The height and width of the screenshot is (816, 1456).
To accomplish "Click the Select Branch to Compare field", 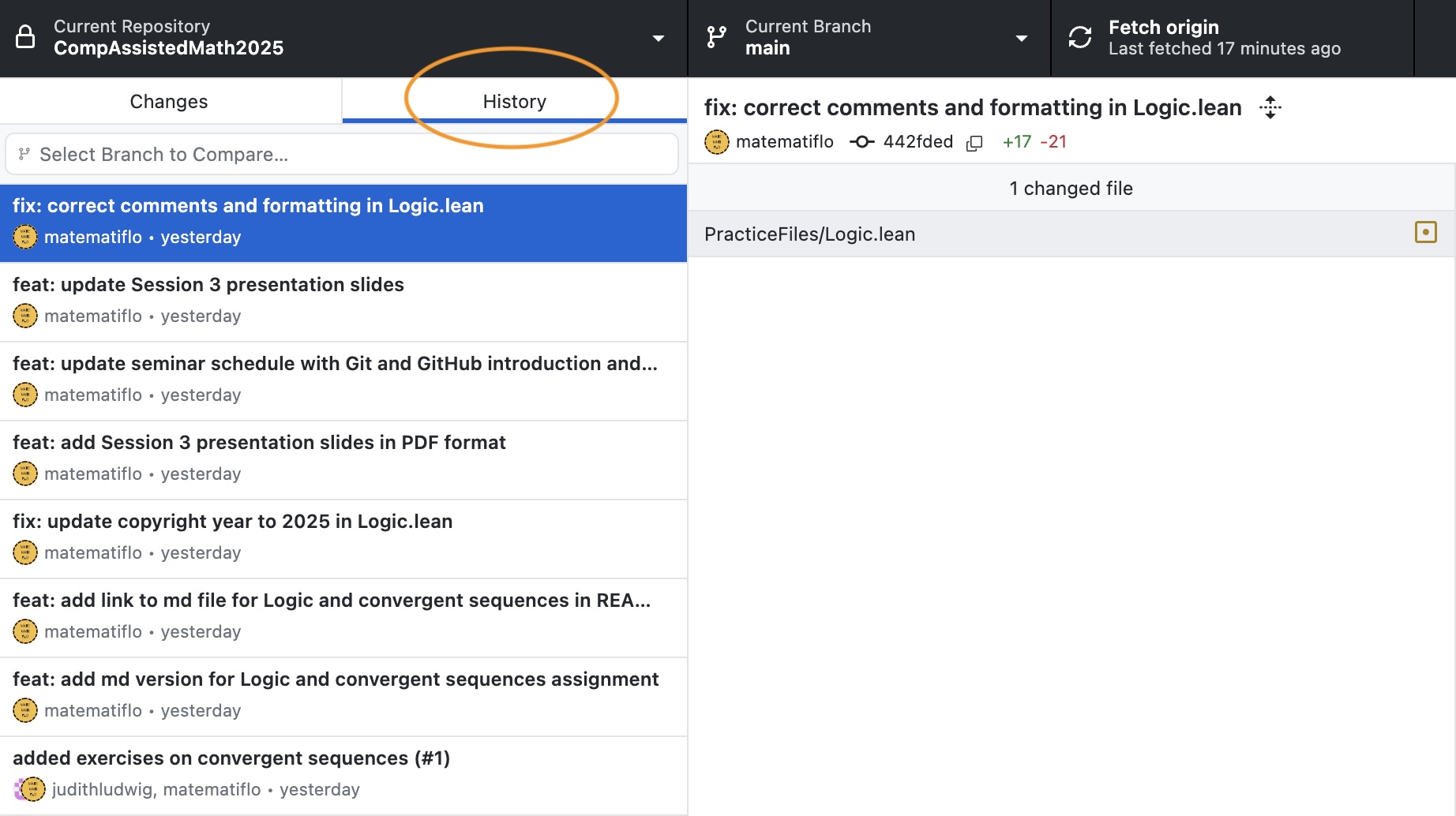I will tap(342, 155).
